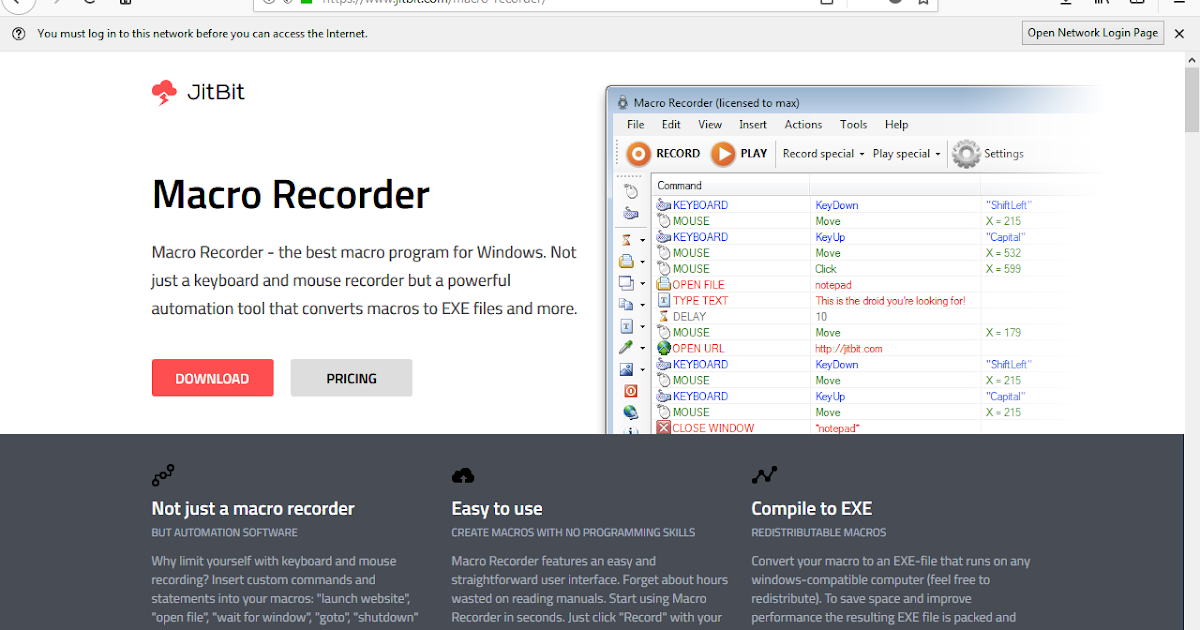Click the icon above 'Not just a macro recorder'
1200x630 pixels.
(x=163, y=475)
